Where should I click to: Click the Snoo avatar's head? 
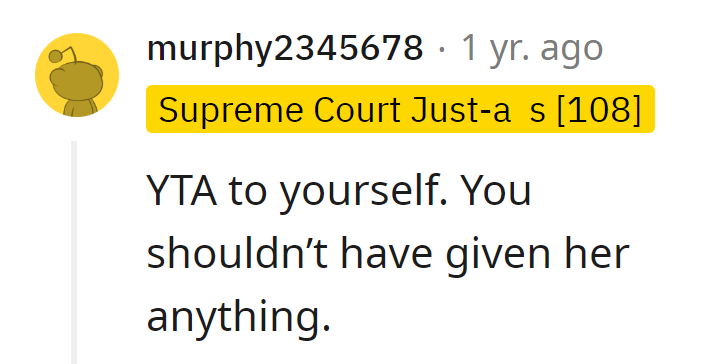click(x=76, y=81)
